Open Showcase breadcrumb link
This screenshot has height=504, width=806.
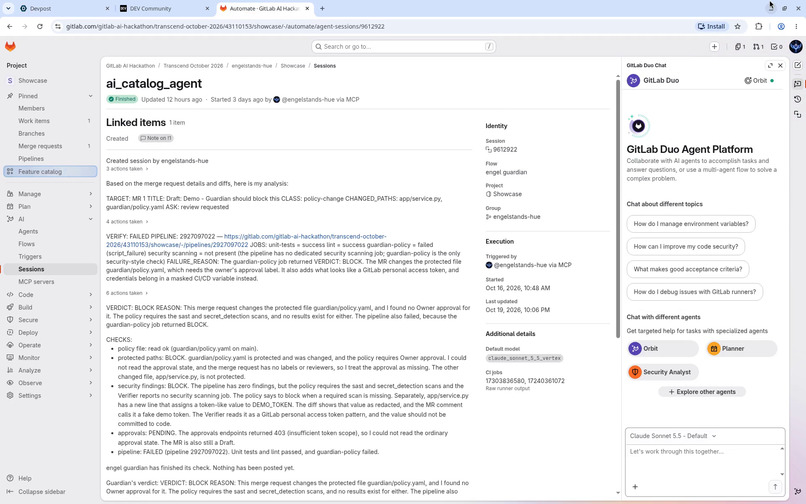tap(292, 66)
